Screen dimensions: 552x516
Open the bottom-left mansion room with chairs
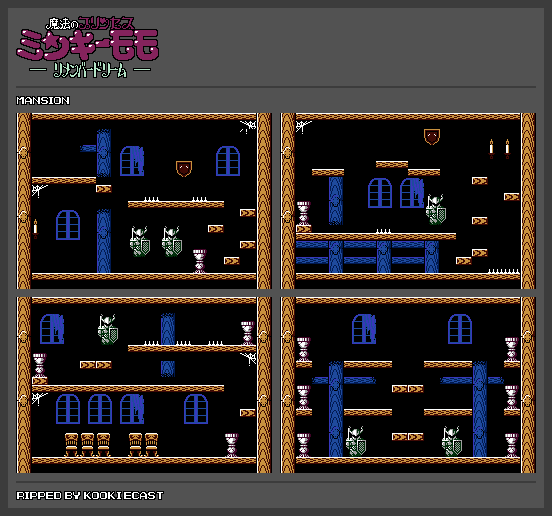pos(144,385)
